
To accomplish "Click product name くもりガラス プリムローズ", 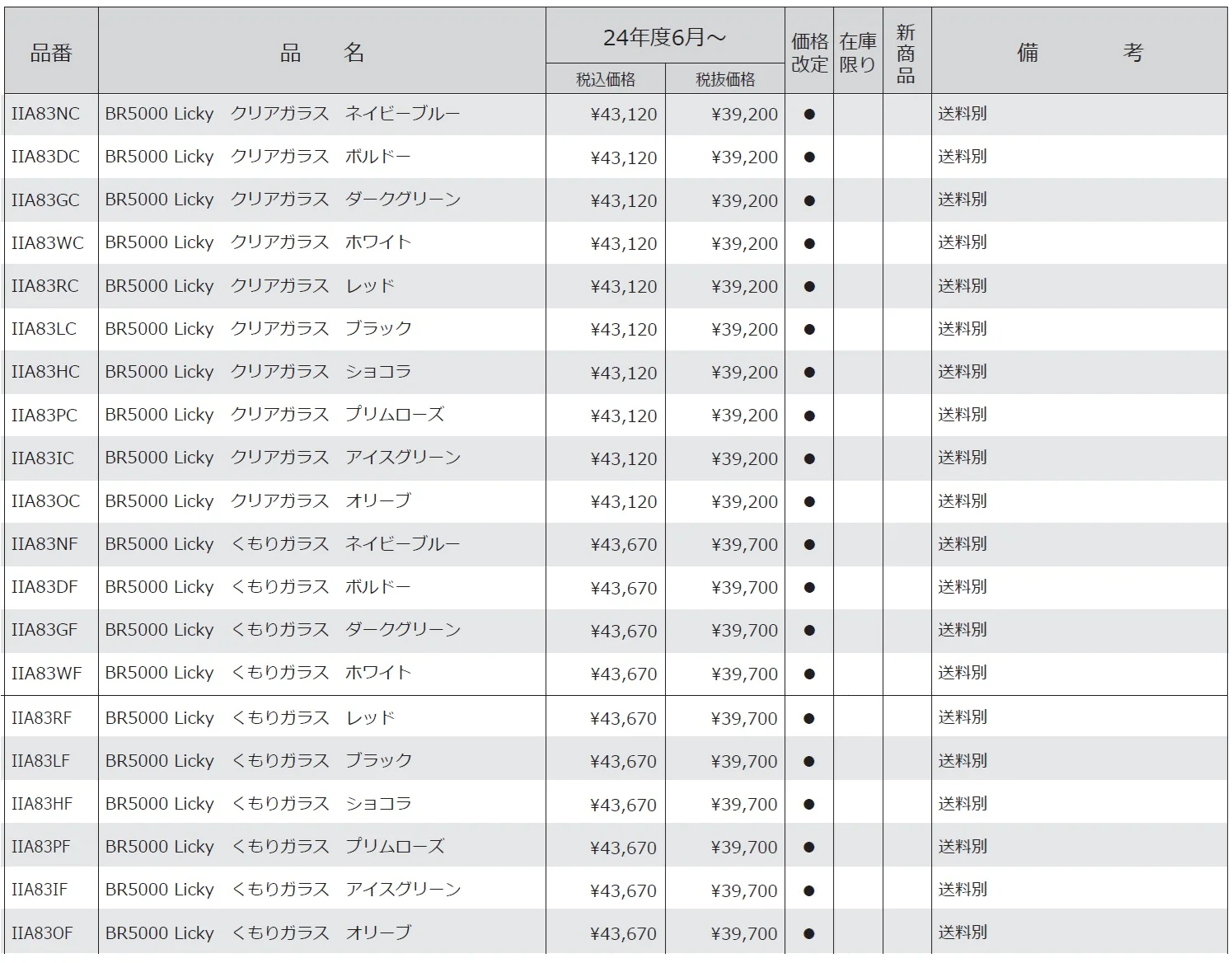I will [336, 846].
